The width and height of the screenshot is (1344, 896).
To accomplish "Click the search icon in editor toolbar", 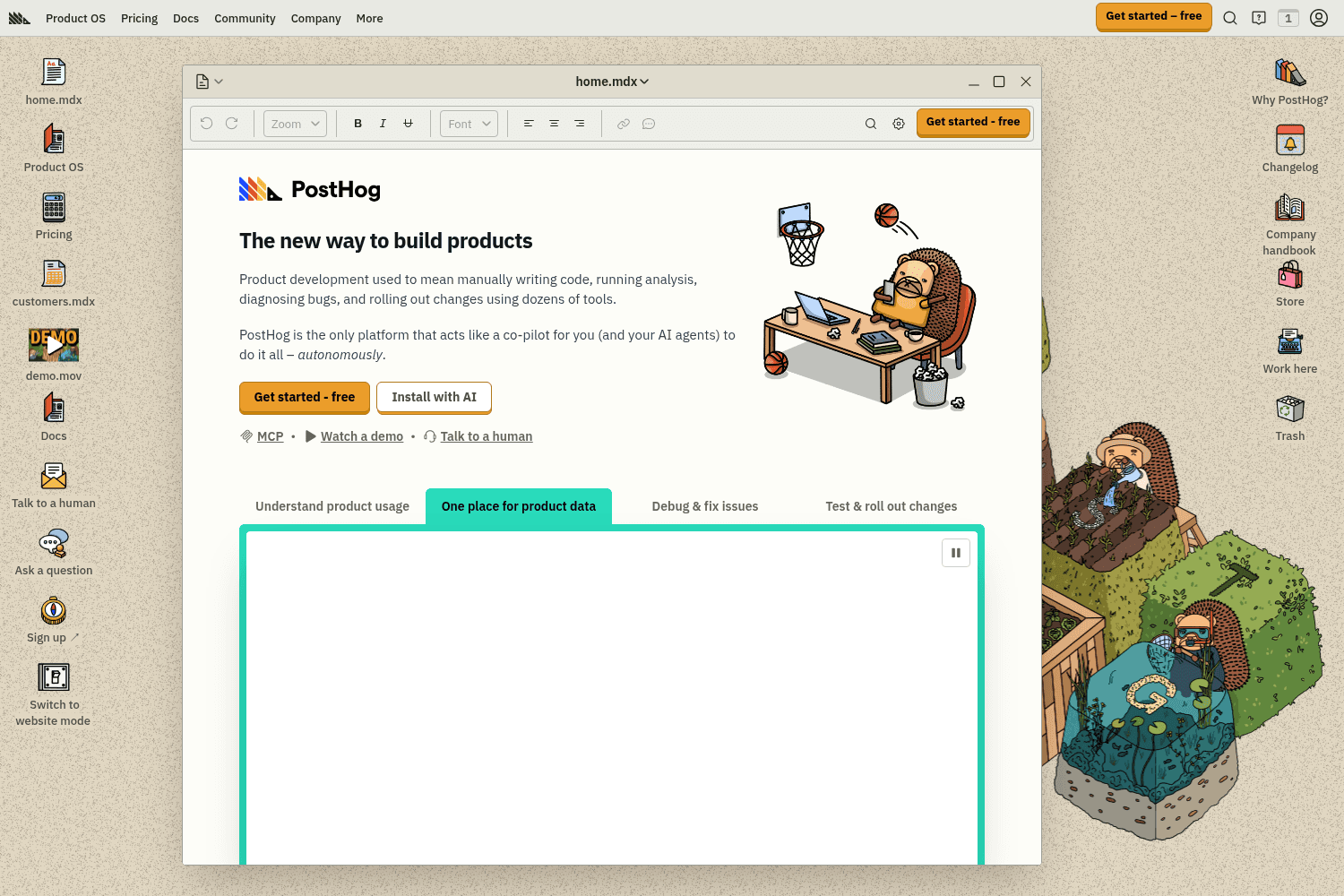I will [871, 124].
